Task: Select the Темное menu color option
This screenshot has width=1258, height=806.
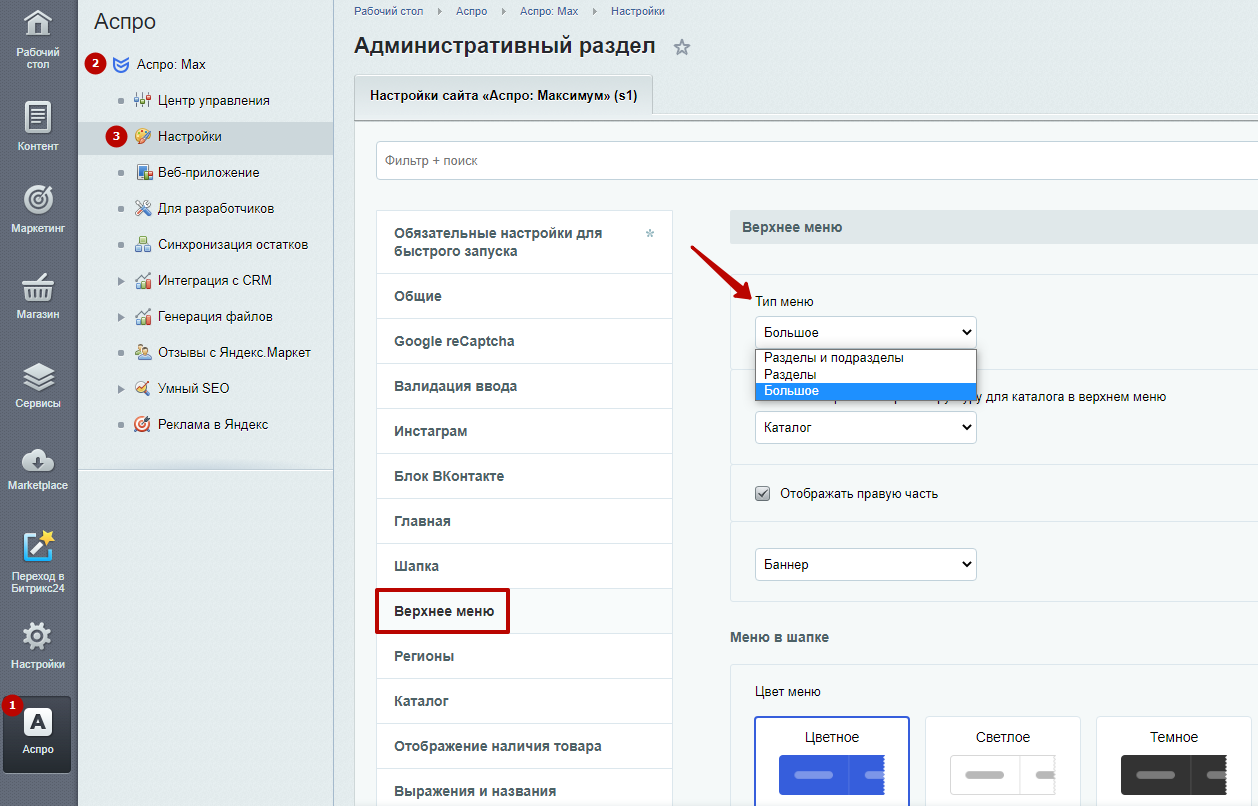Action: 1174,760
